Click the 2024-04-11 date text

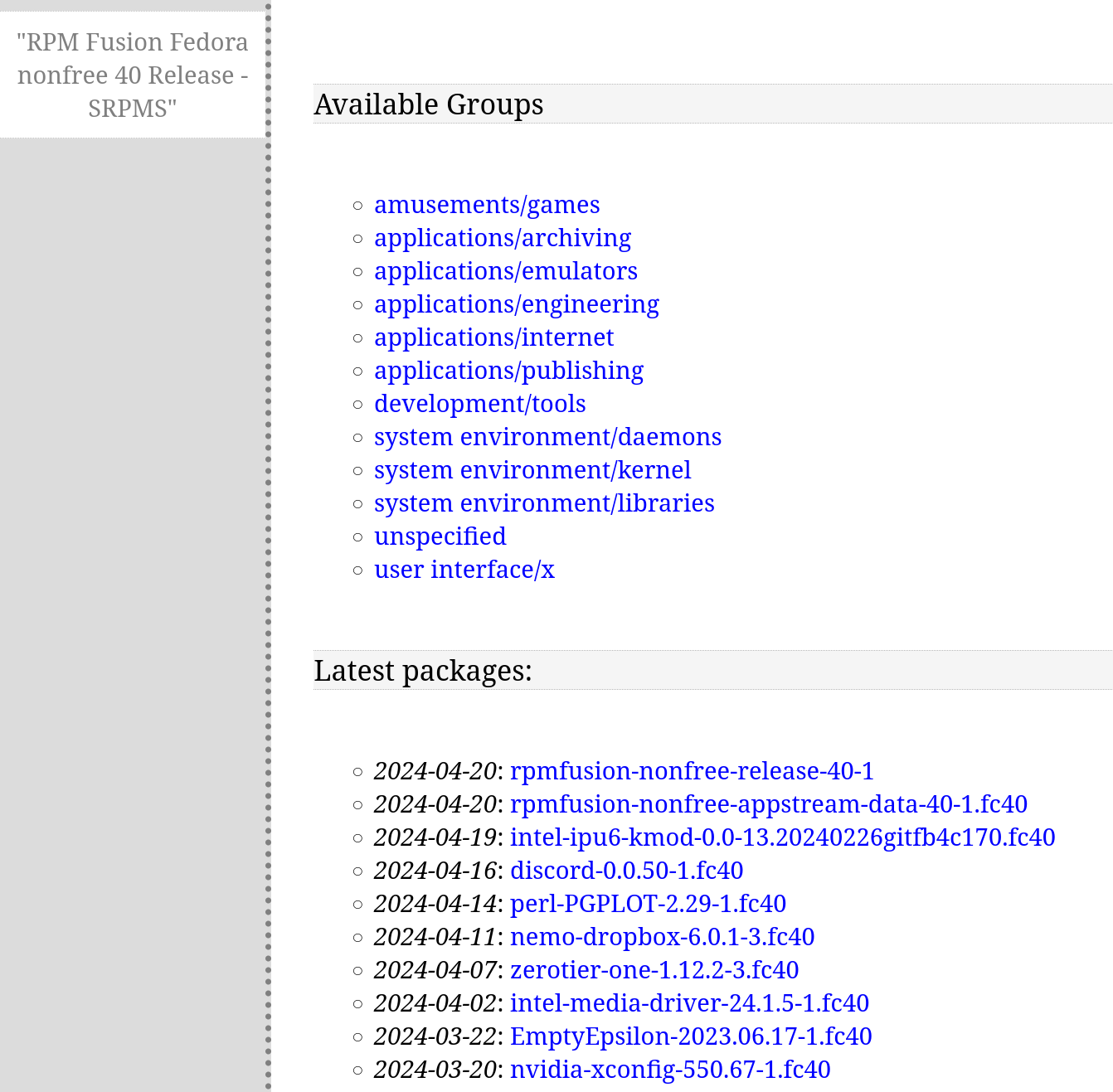pyautogui.click(x=435, y=937)
